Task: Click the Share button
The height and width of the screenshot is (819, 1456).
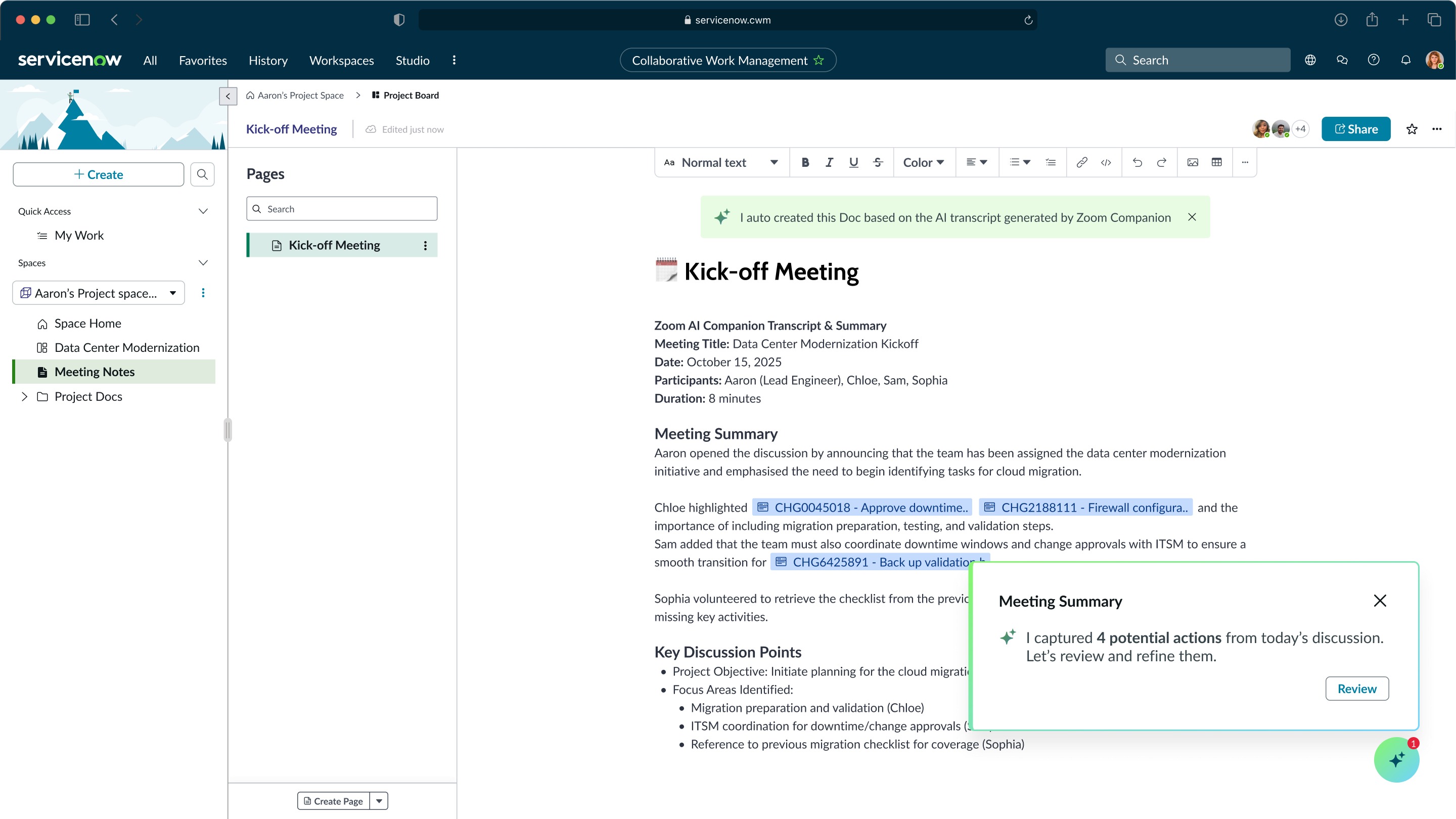Action: click(x=1356, y=129)
